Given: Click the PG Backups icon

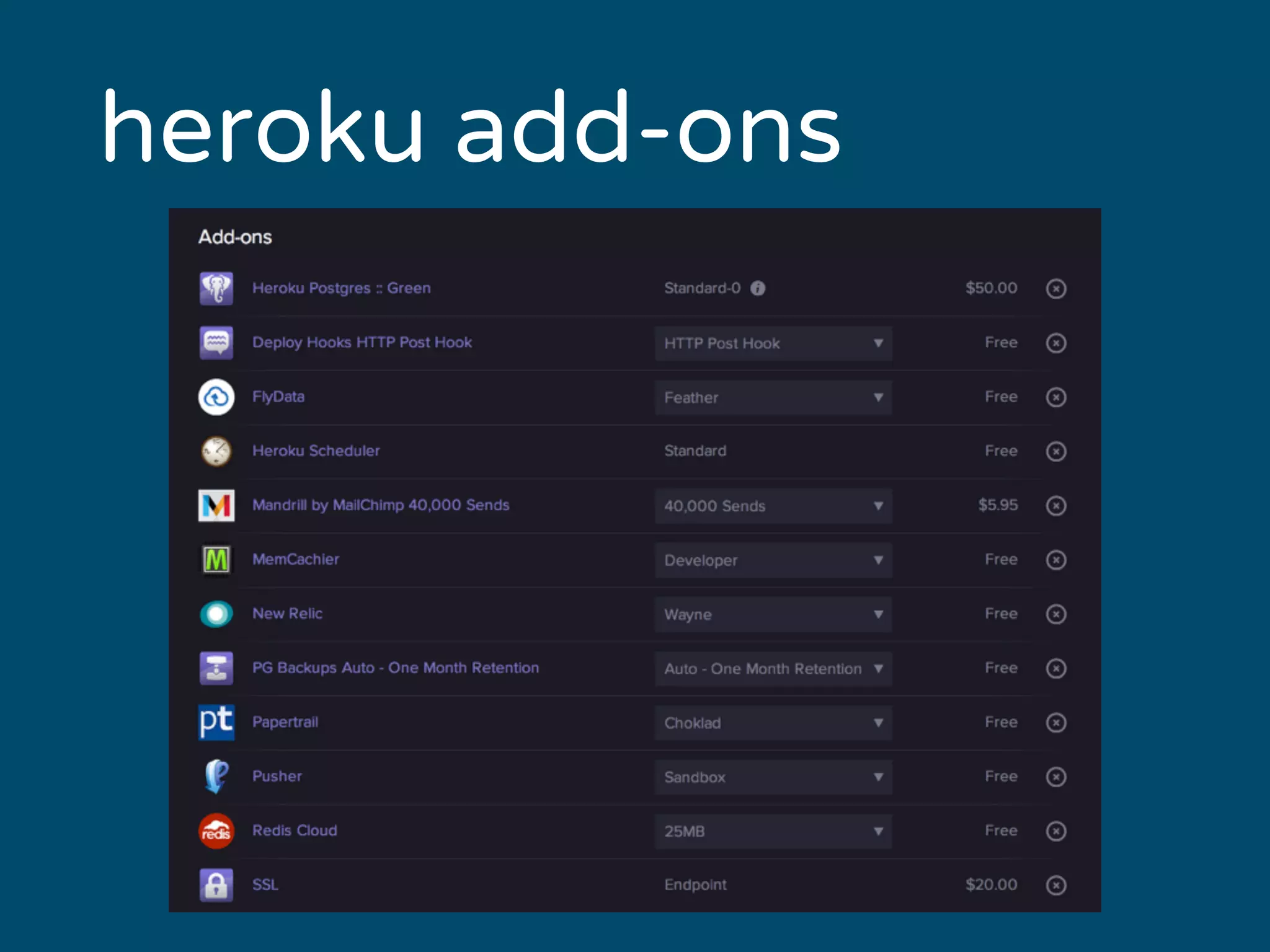Looking at the screenshot, I should 216,668.
